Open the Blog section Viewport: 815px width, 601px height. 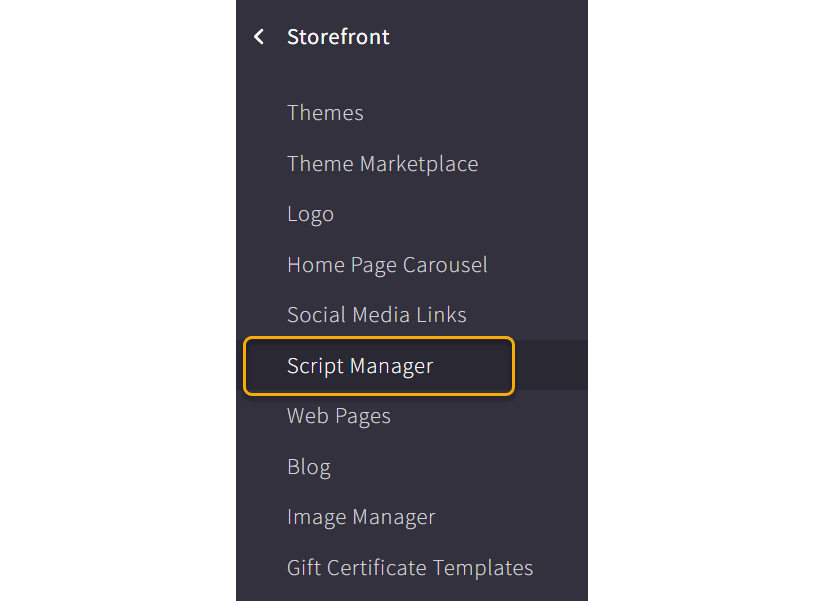pyautogui.click(x=308, y=467)
